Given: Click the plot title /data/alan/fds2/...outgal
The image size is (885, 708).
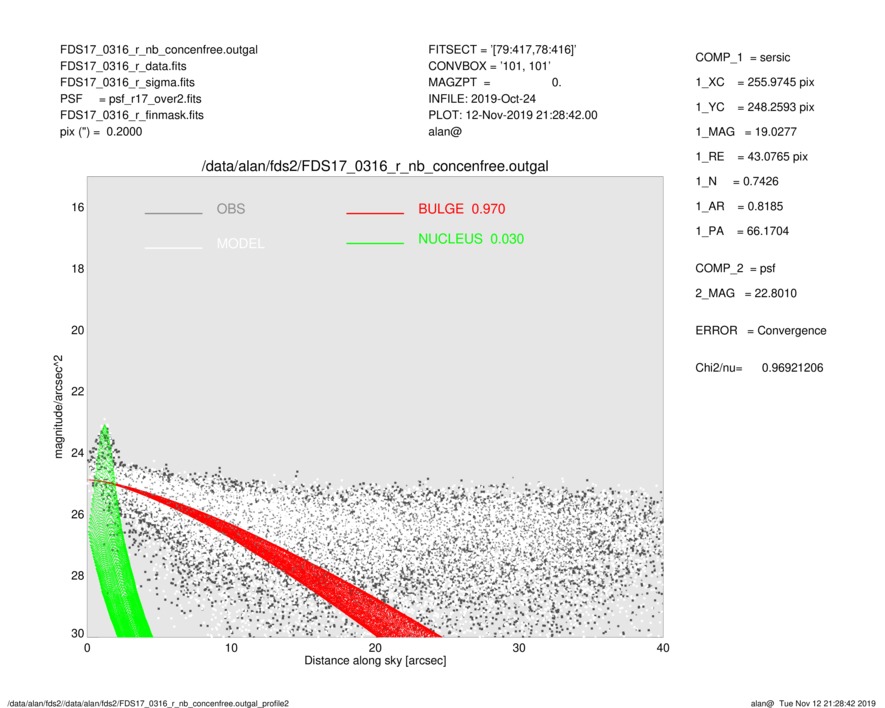Looking at the screenshot, I should coord(375,167).
